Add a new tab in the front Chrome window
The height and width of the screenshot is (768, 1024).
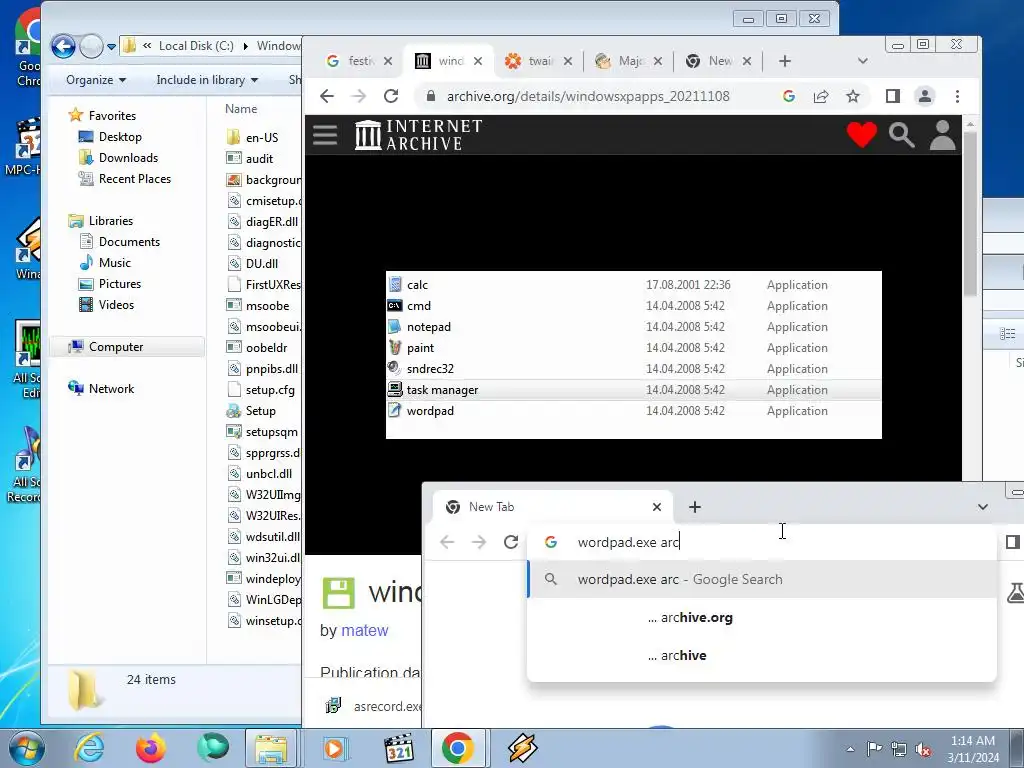click(x=695, y=507)
